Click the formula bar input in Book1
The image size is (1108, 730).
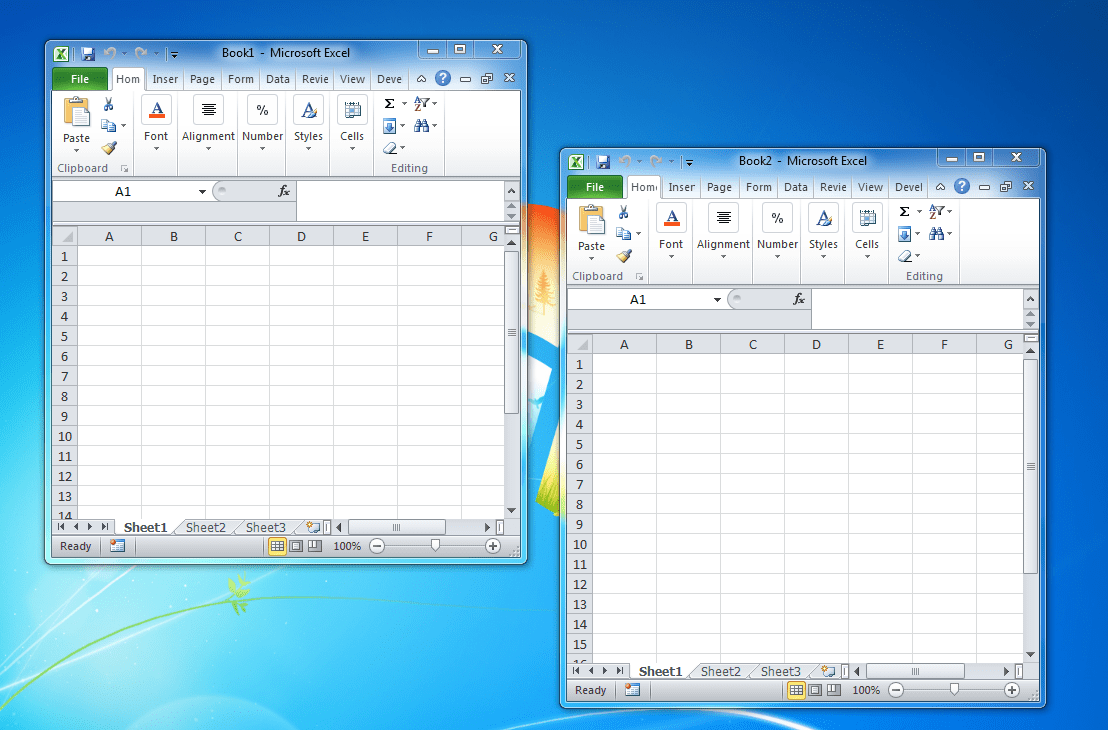pos(400,201)
